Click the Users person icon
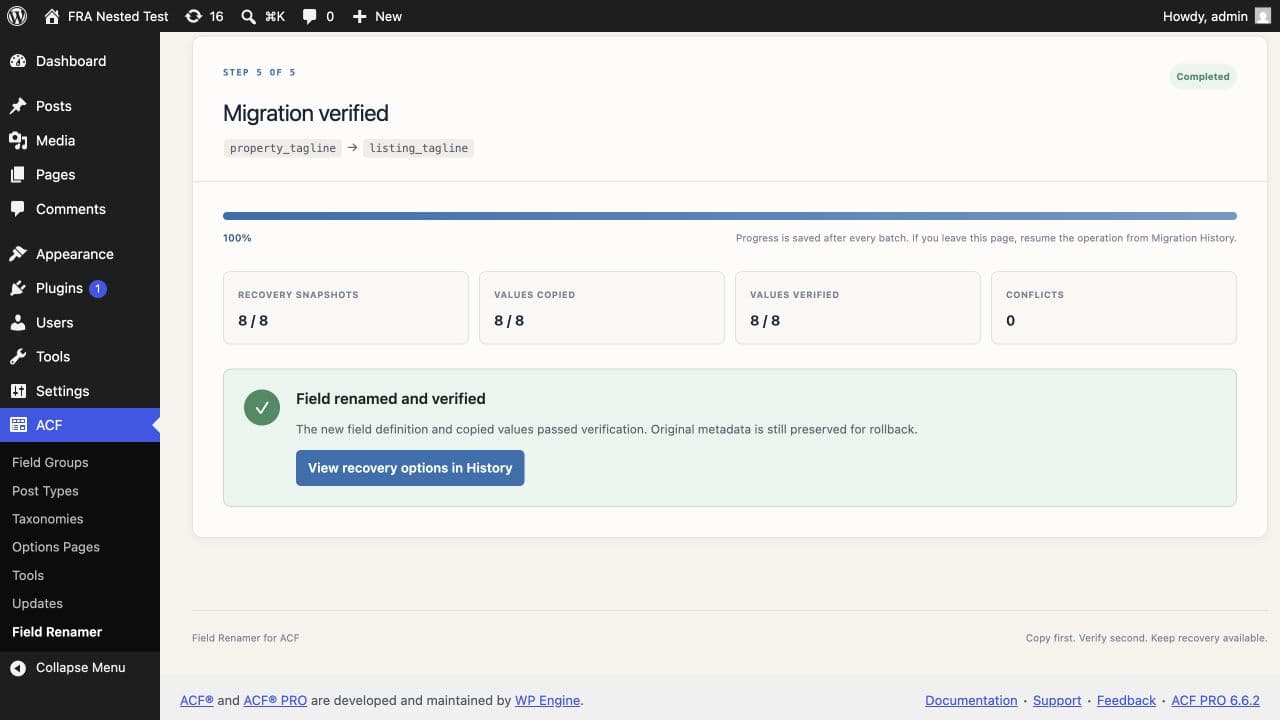The image size is (1280, 720). (18, 322)
